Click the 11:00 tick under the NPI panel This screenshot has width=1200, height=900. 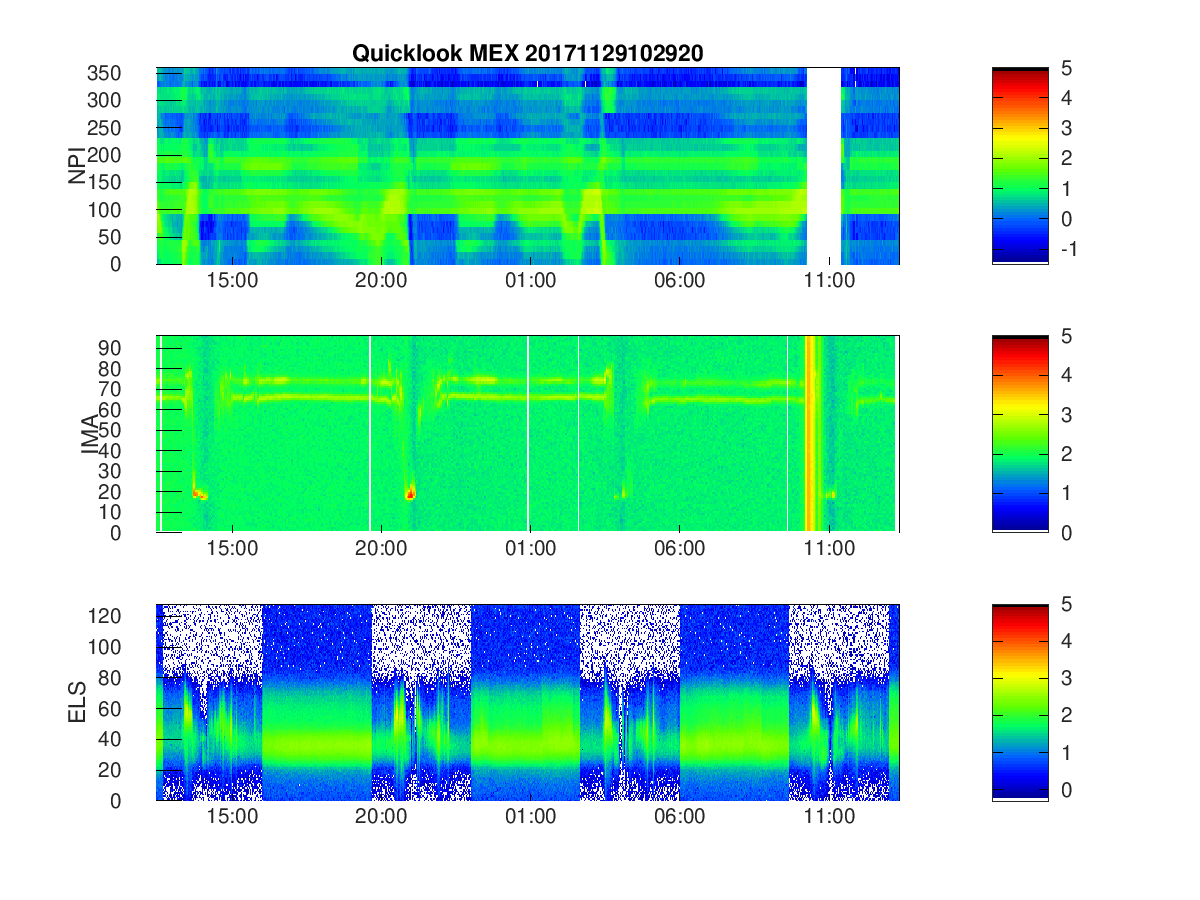click(x=828, y=281)
